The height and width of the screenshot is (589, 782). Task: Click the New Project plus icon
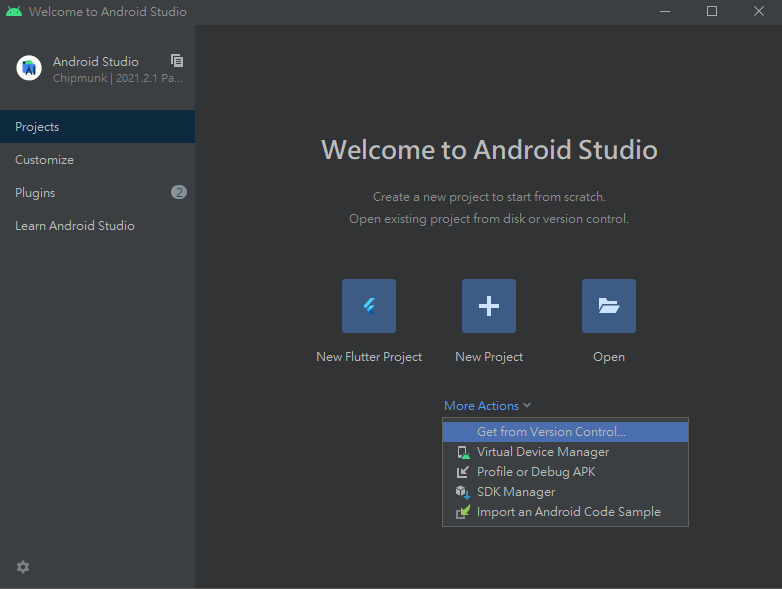pos(489,306)
